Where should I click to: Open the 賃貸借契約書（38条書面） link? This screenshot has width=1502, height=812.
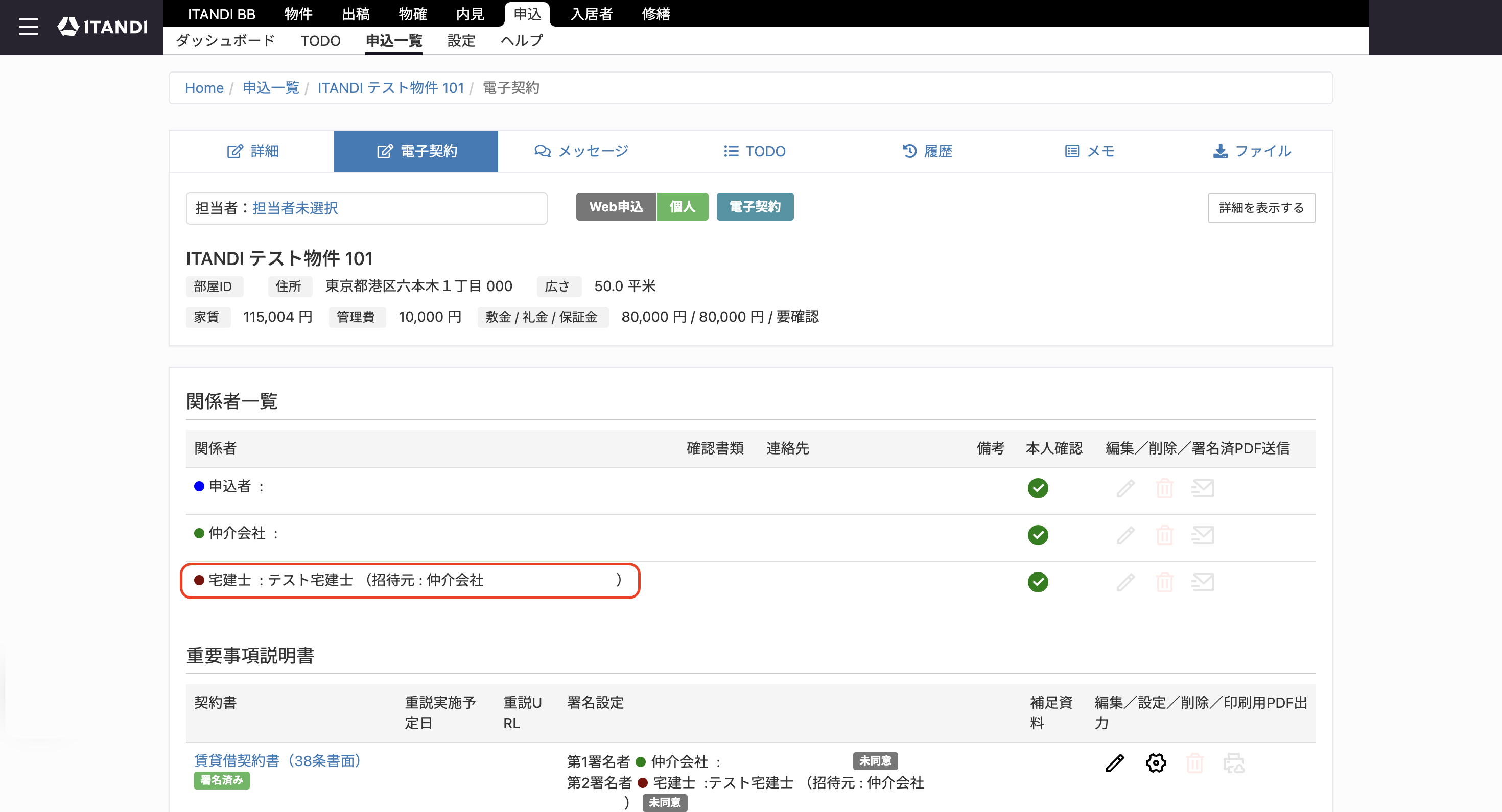pos(278,761)
